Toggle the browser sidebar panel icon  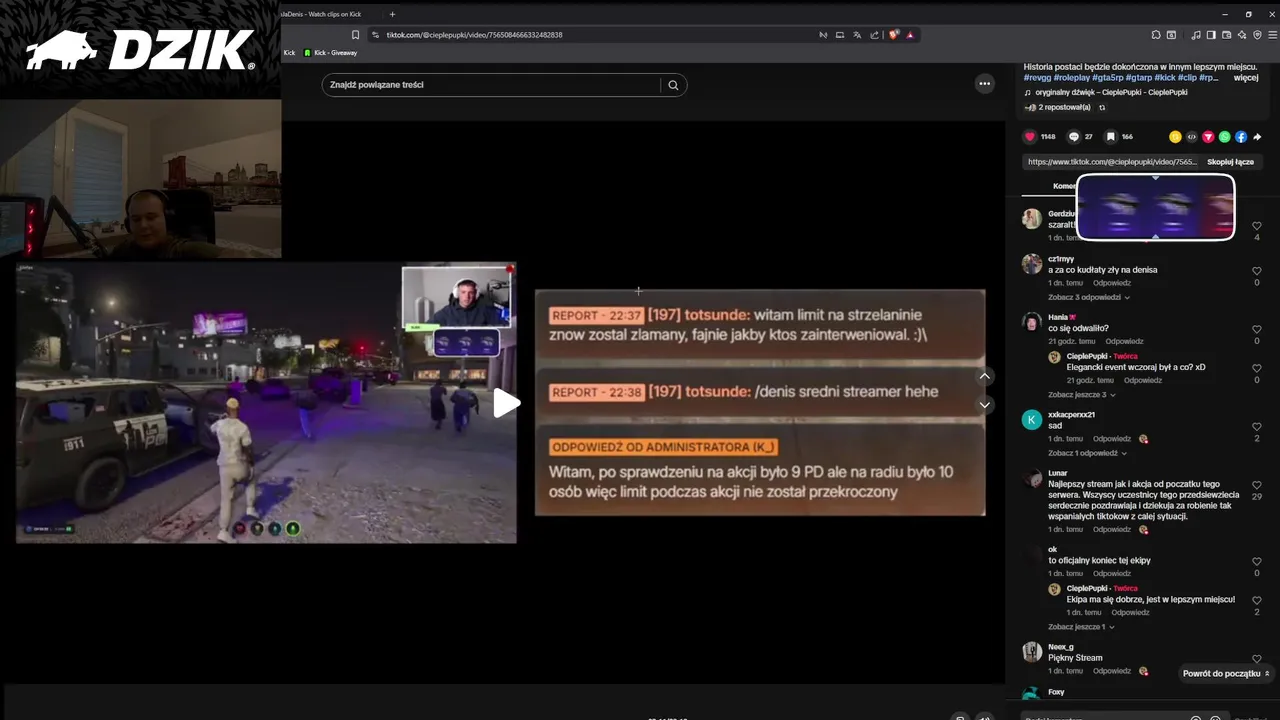tap(1211, 35)
